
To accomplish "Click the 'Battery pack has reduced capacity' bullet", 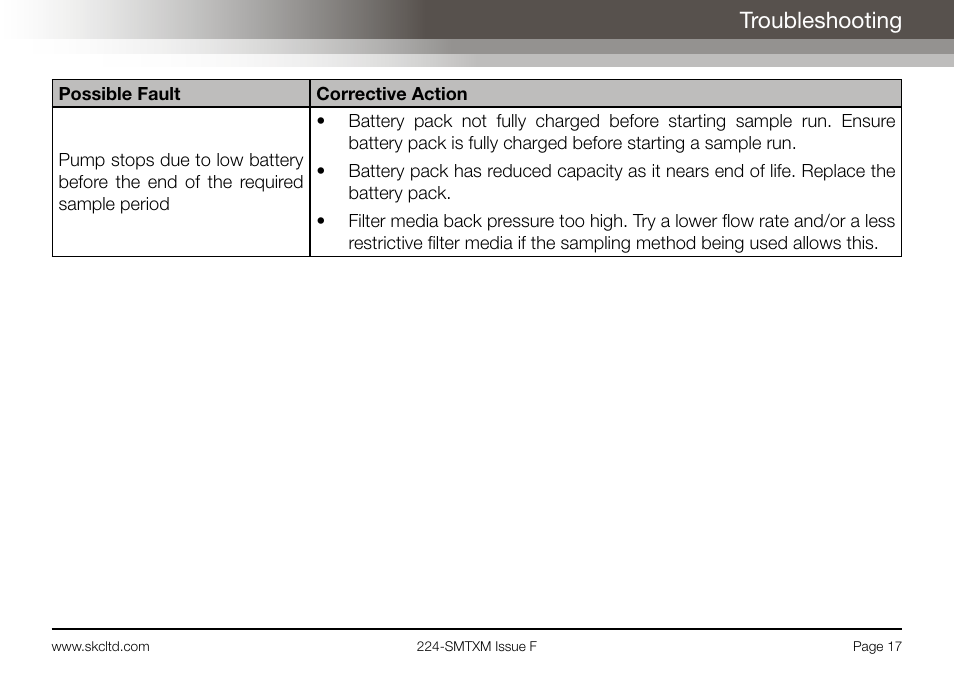I will click(x=606, y=182).
